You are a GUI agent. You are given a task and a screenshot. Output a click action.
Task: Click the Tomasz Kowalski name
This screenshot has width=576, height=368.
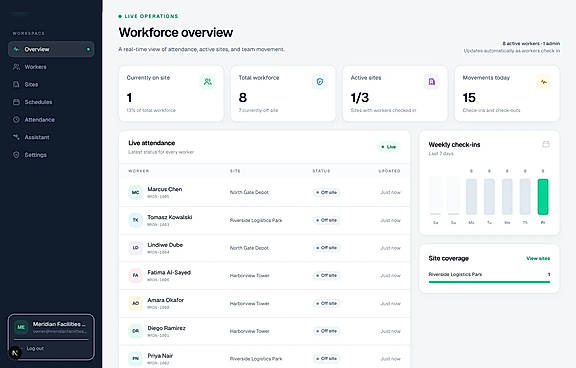coord(170,217)
